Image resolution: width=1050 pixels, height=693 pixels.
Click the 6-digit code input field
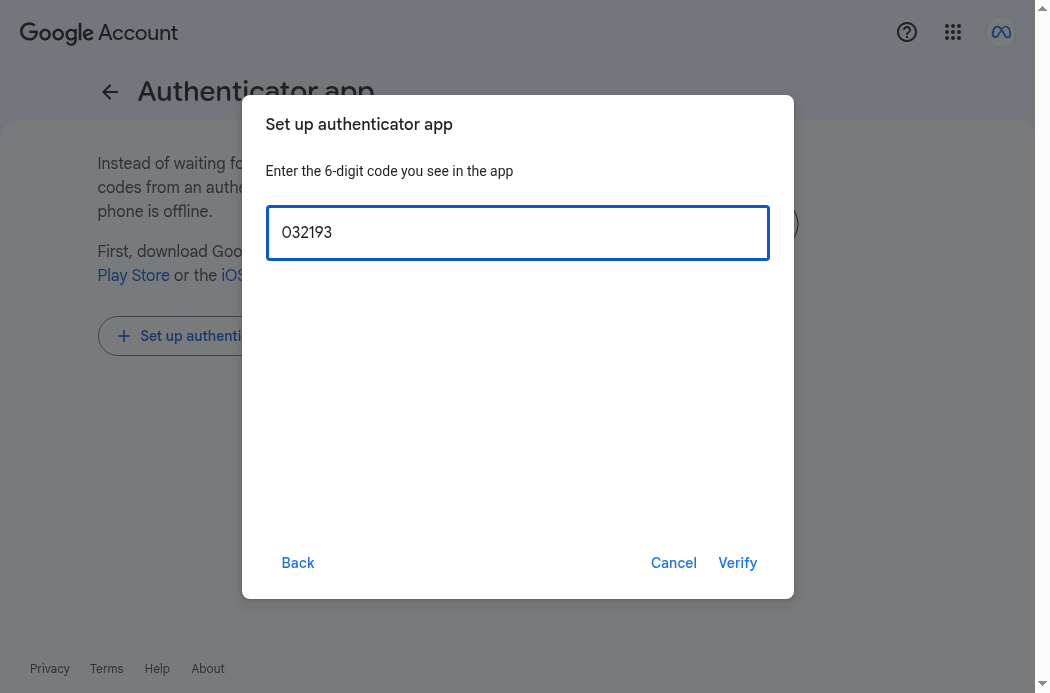(x=518, y=233)
